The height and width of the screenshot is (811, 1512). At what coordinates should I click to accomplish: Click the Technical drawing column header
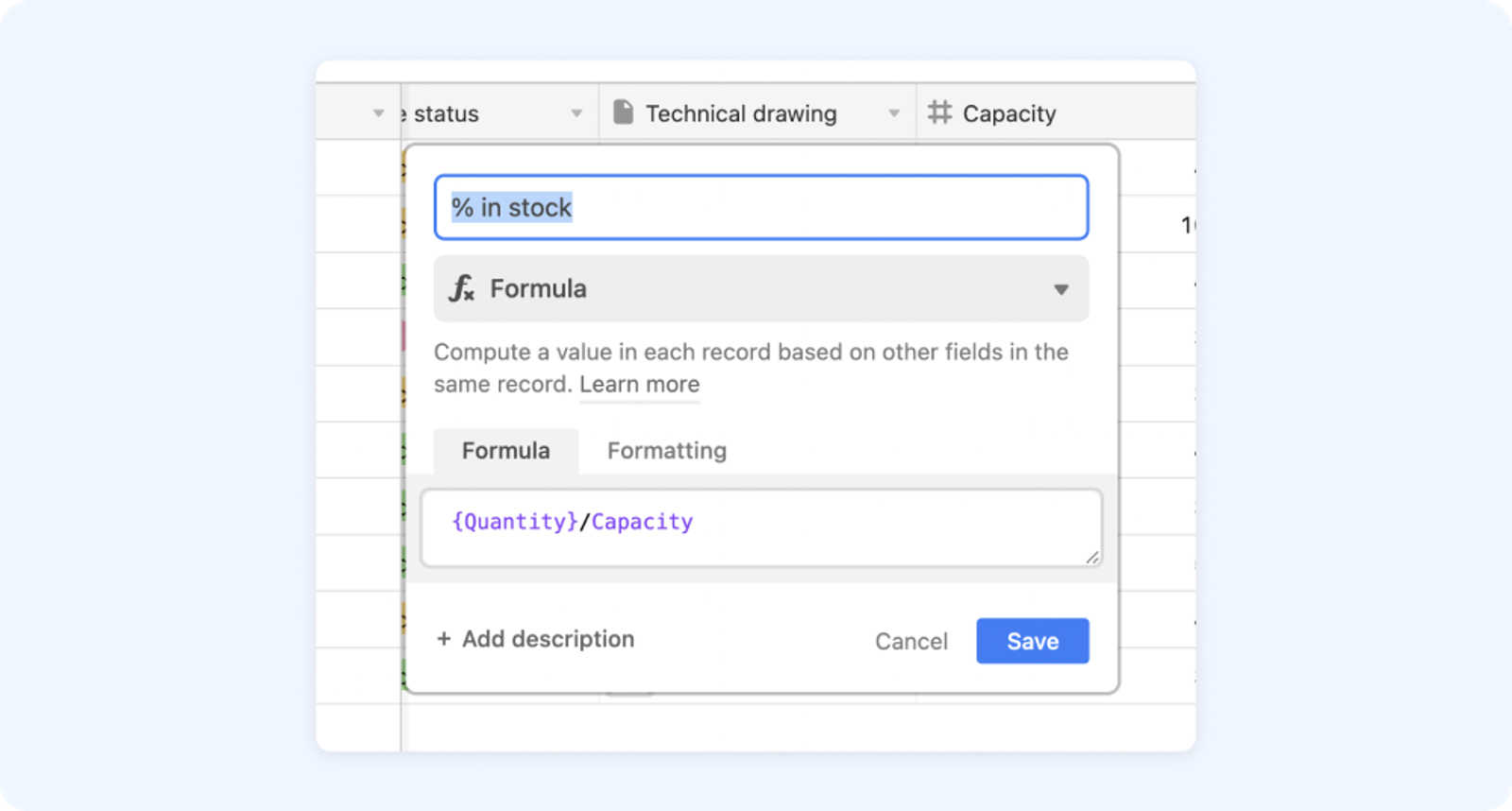(x=757, y=113)
